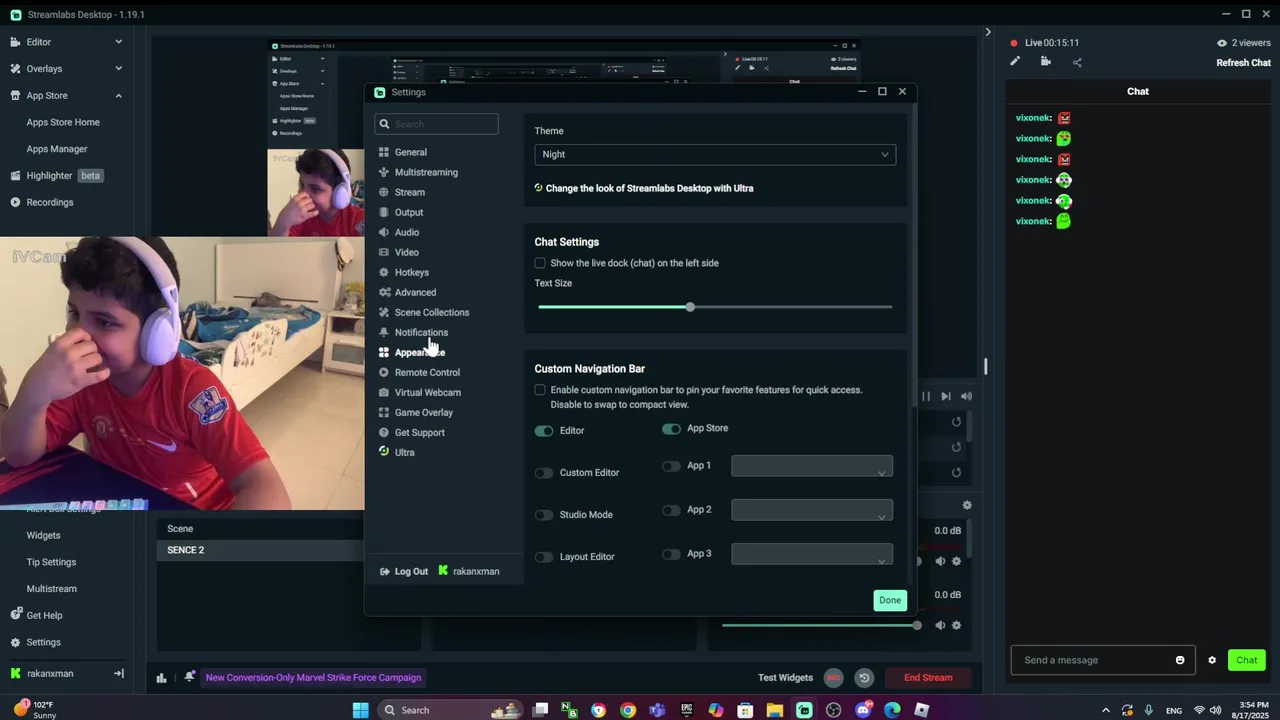Viewport: 1280px width, 720px height.
Task: Open Video settings category
Action: [399, 252]
